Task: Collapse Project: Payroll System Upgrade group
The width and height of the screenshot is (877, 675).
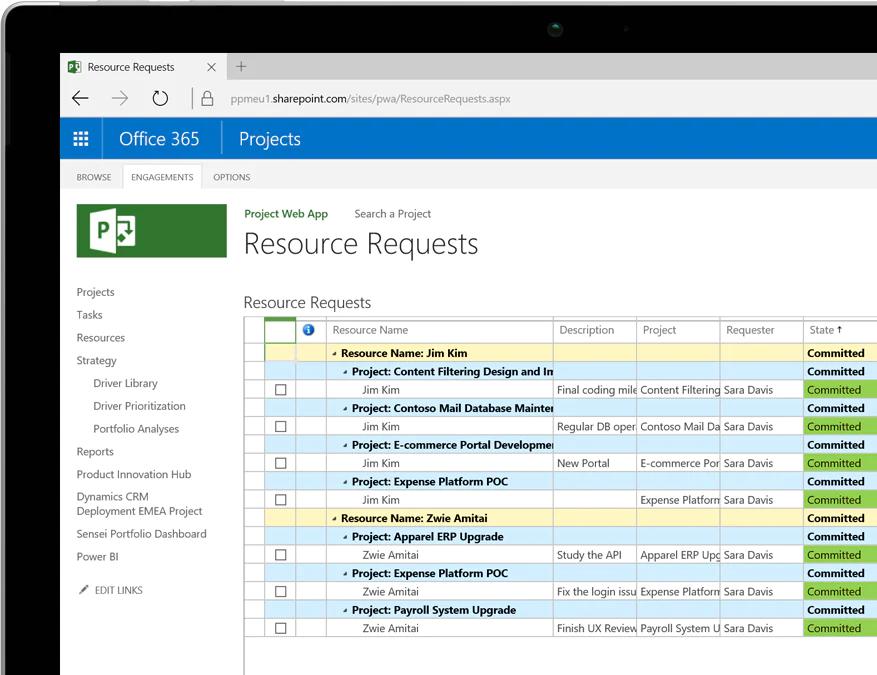Action: tap(345, 610)
